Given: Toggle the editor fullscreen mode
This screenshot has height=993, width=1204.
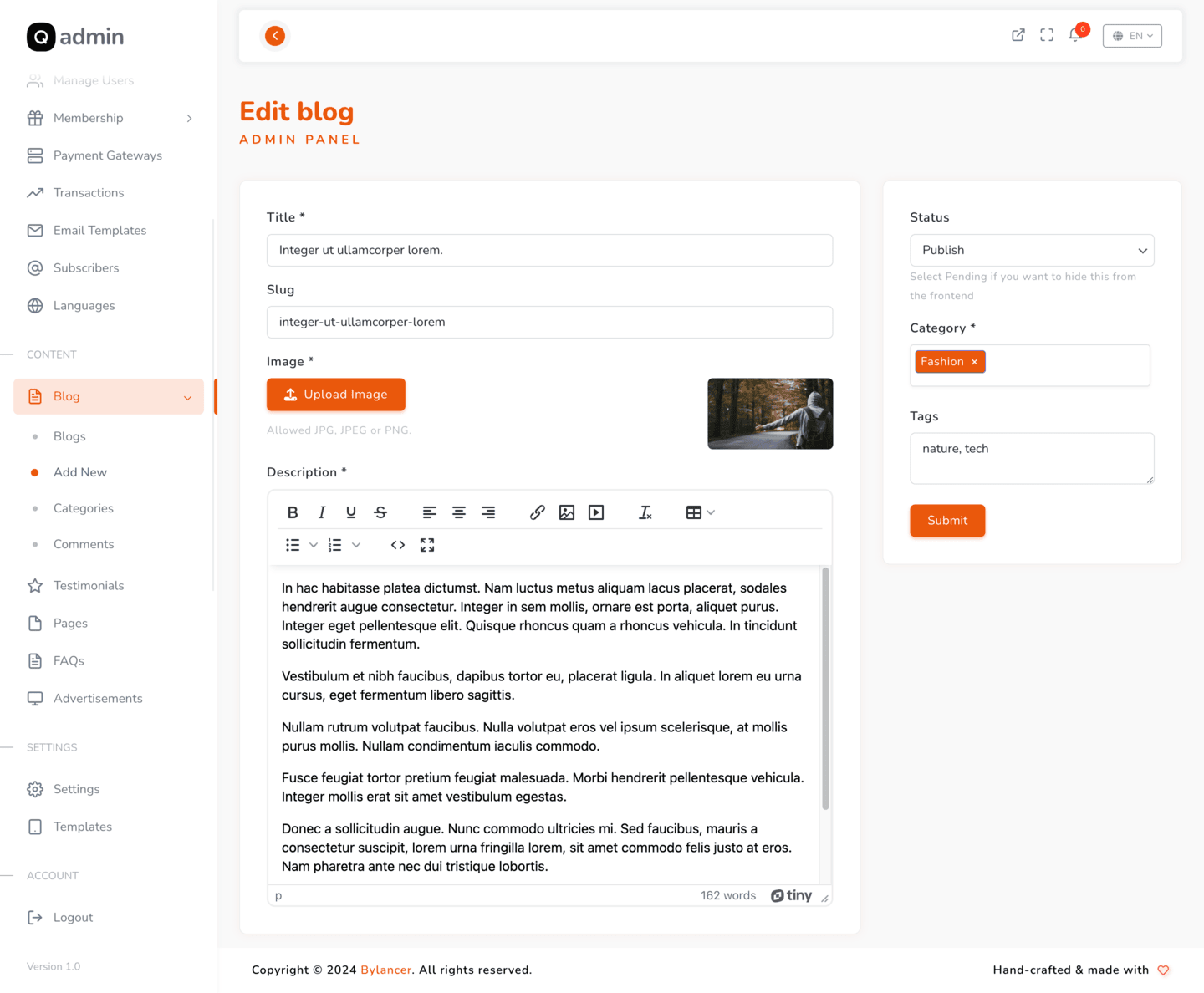Looking at the screenshot, I should click(x=427, y=545).
